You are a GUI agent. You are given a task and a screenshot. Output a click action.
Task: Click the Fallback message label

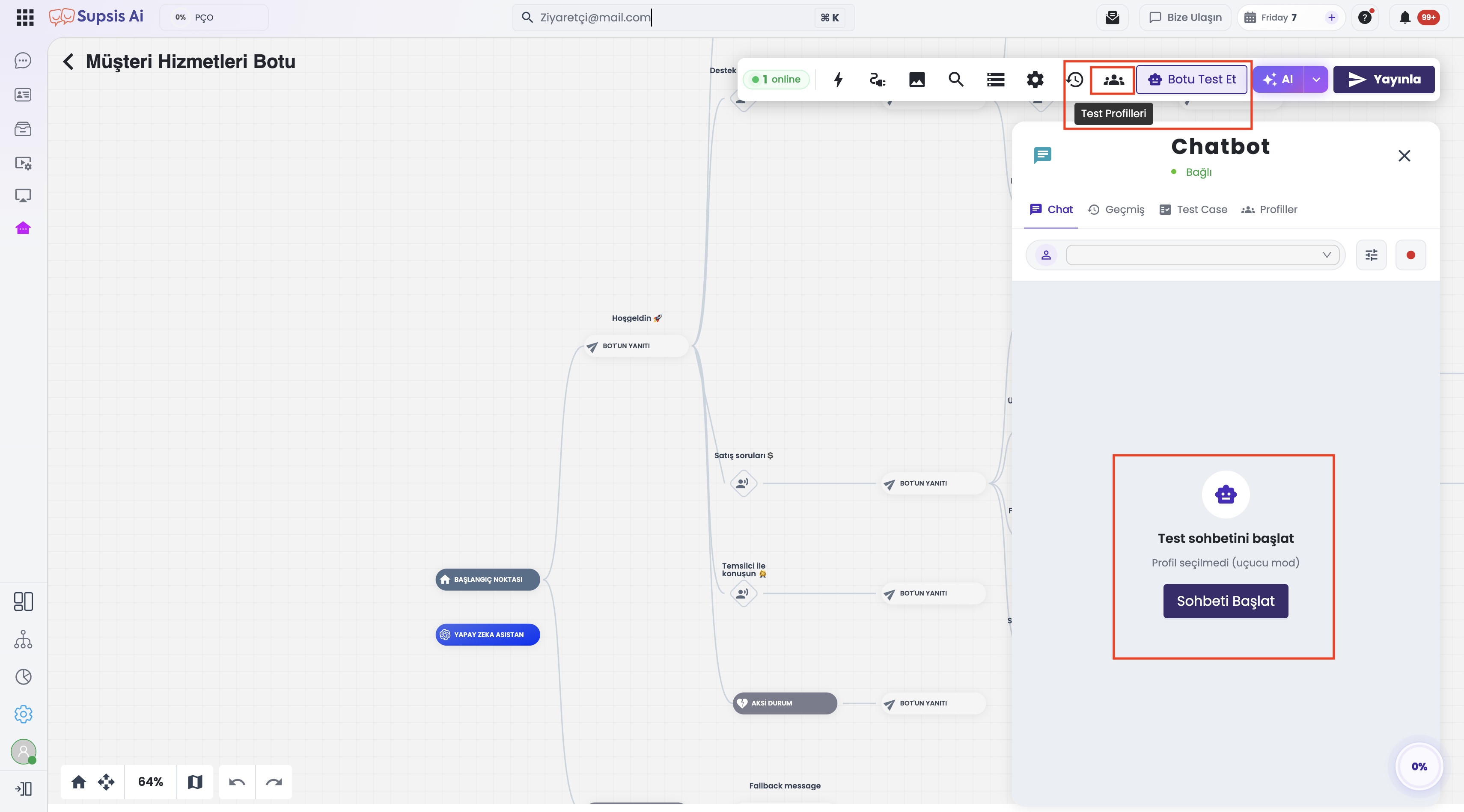pyautogui.click(x=785, y=785)
